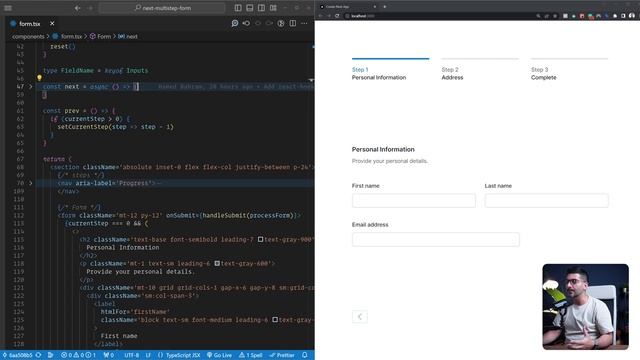This screenshot has width=640, height=360.
Task: Open the editor More Actions ellipsis
Action: pyautogui.click(x=304, y=23)
